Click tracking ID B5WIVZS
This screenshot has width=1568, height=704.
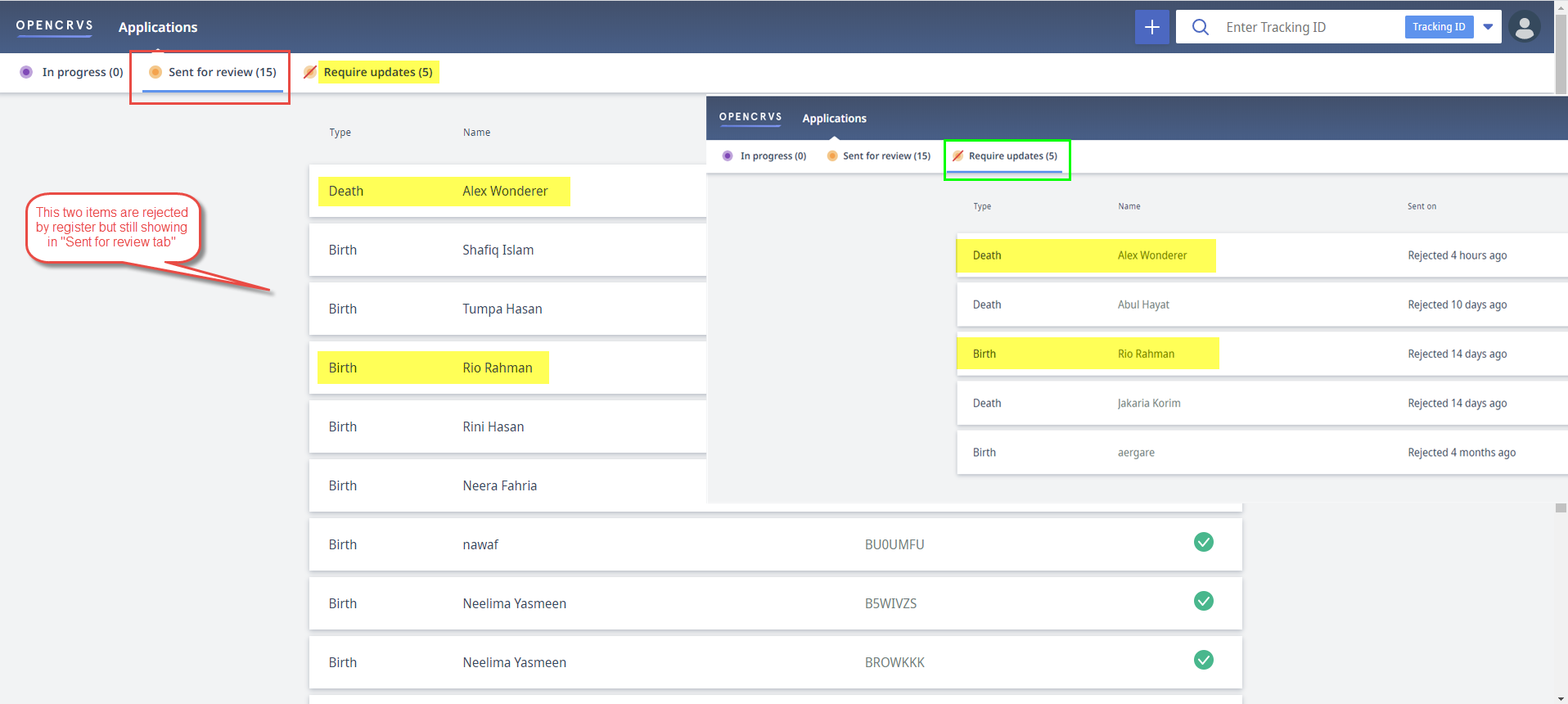click(x=890, y=603)
